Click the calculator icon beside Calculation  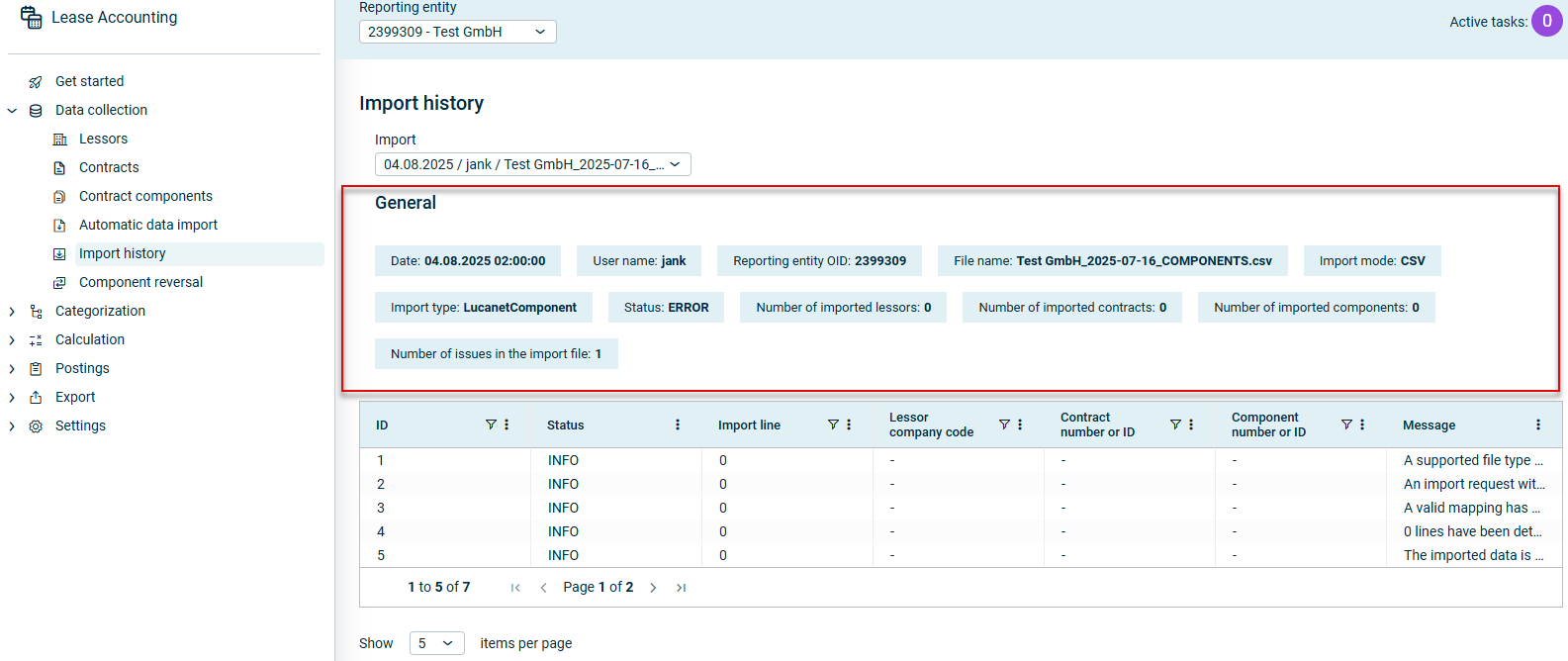click(x=36, y=340)
